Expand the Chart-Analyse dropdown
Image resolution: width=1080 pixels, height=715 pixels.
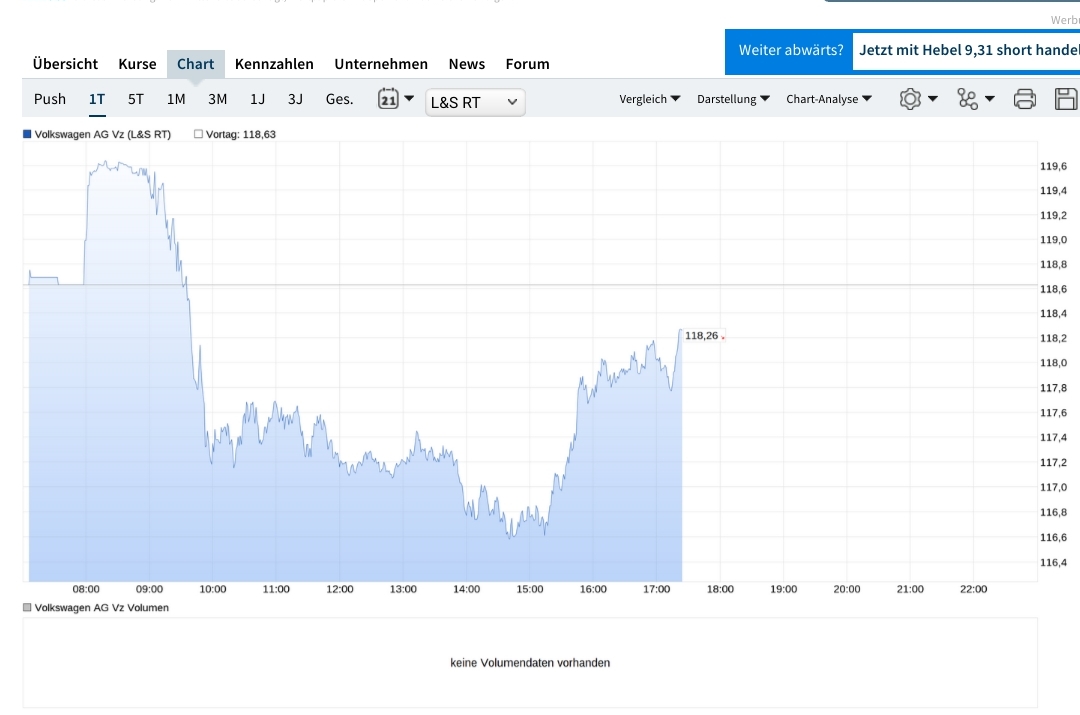click(x=829, y=99)
